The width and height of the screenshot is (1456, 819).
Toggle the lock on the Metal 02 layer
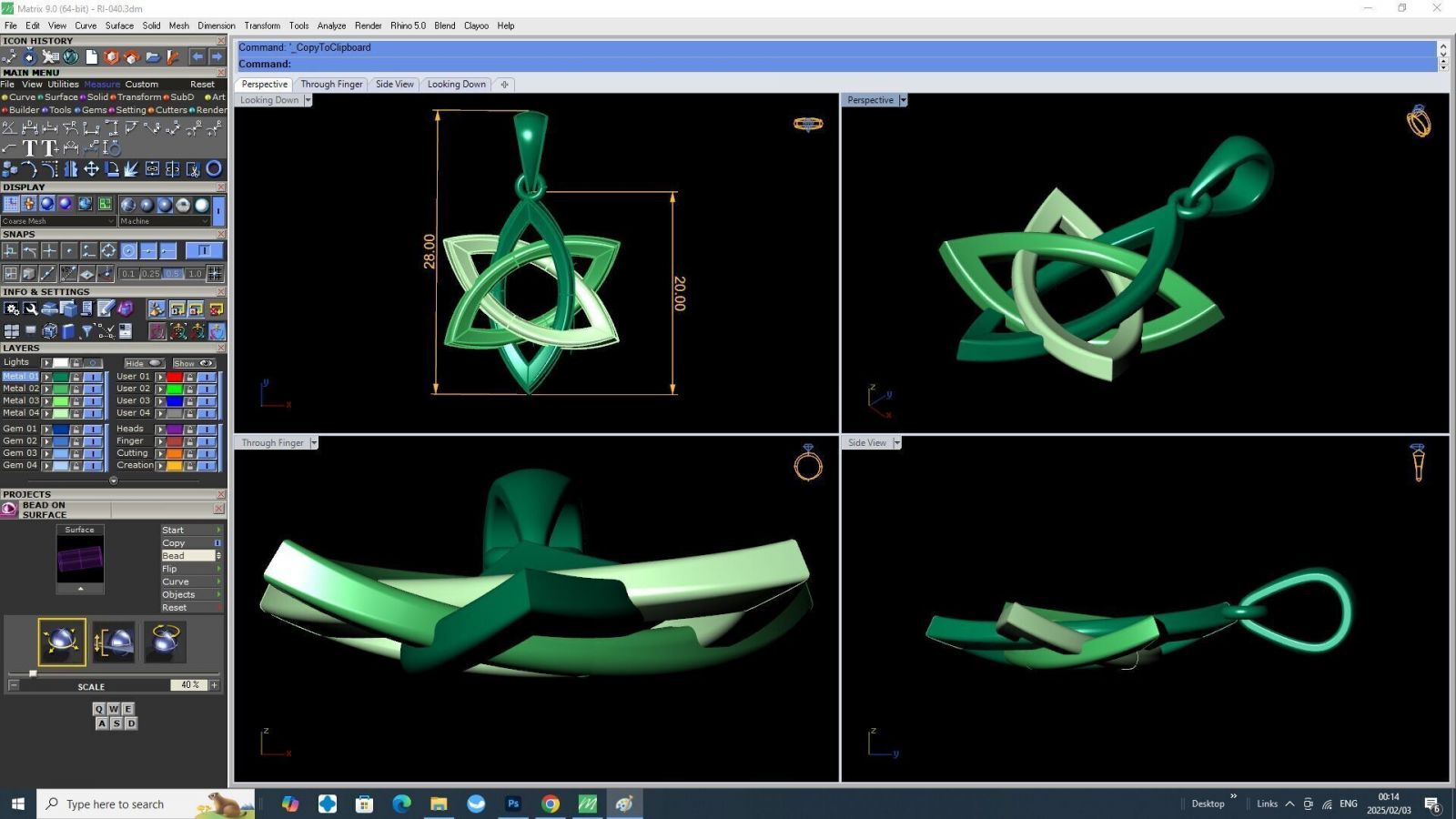(x=76, y=389)
